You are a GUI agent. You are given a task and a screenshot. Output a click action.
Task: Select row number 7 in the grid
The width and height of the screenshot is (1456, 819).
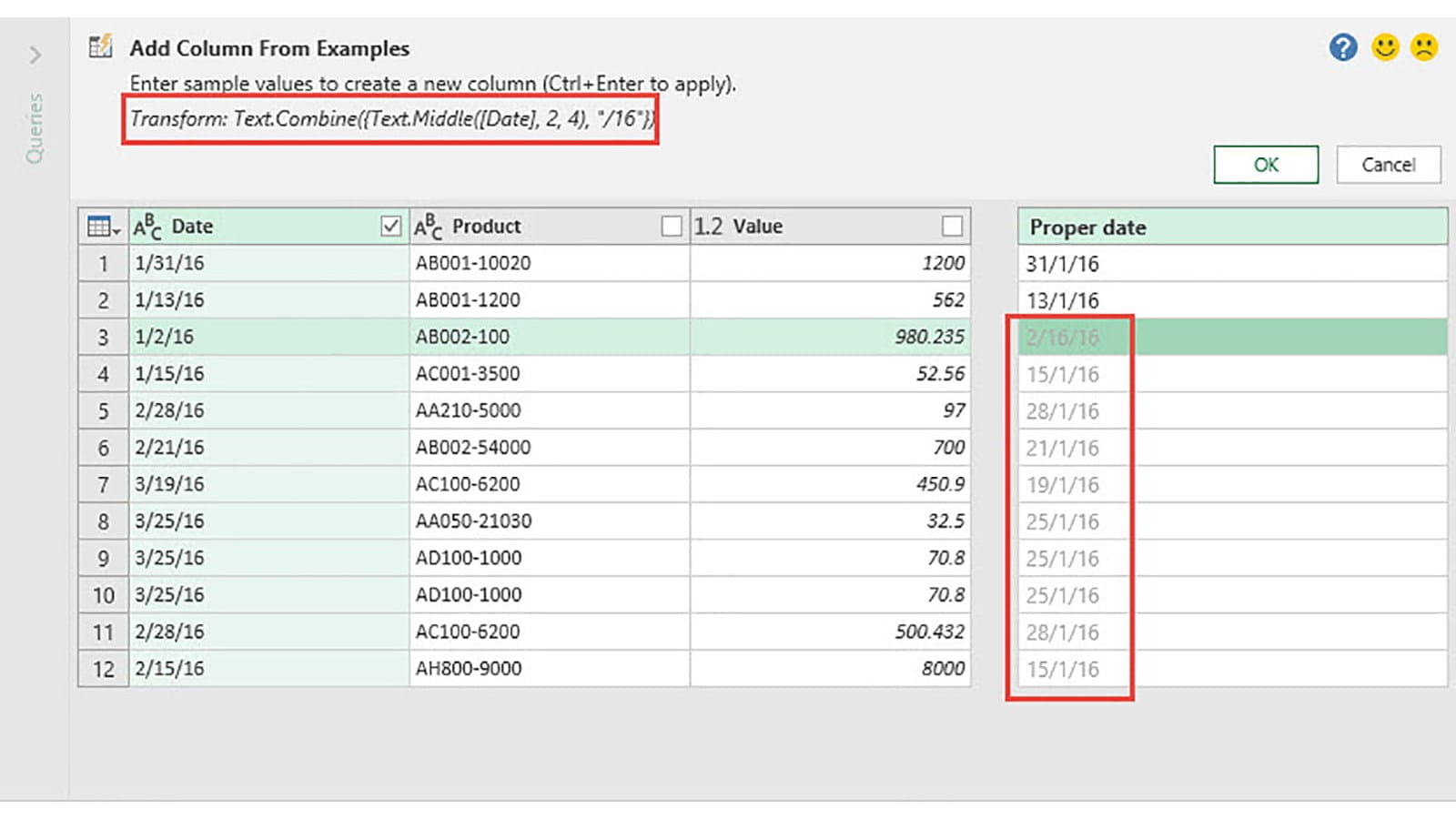103,485
